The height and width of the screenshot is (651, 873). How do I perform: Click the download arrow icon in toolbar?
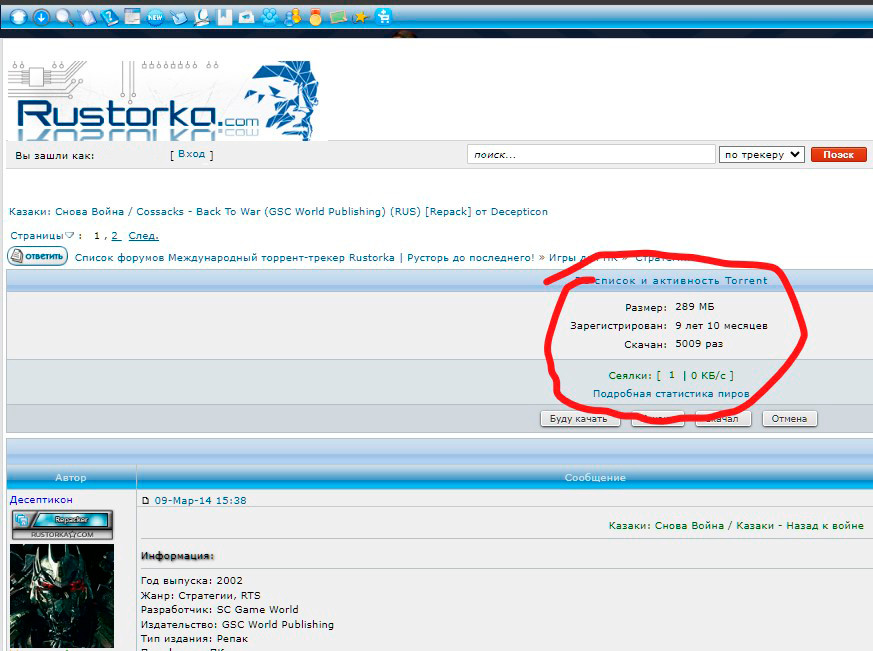[x=41, y=16]
